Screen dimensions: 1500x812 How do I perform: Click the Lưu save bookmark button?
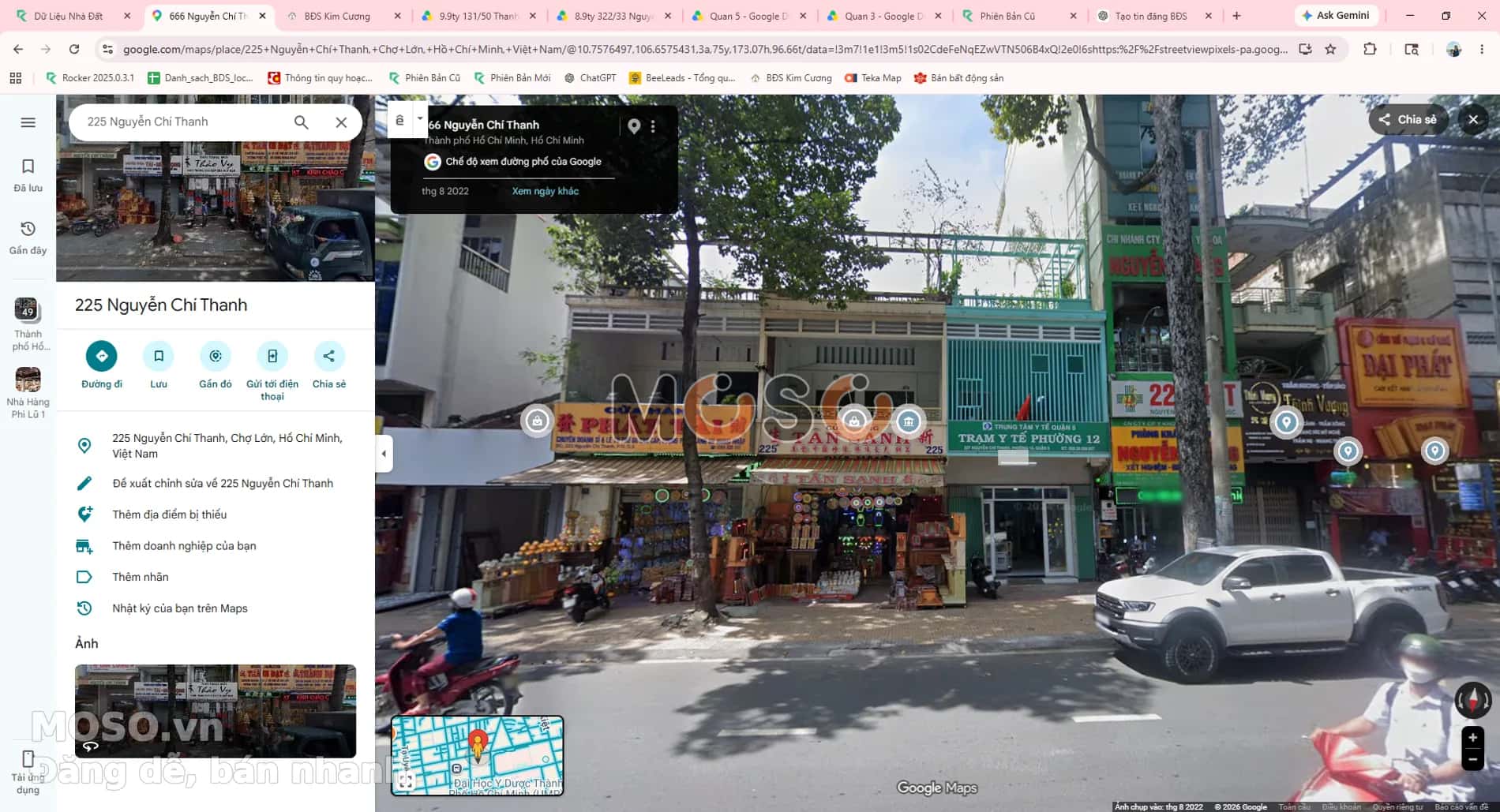tap(159, 356)
